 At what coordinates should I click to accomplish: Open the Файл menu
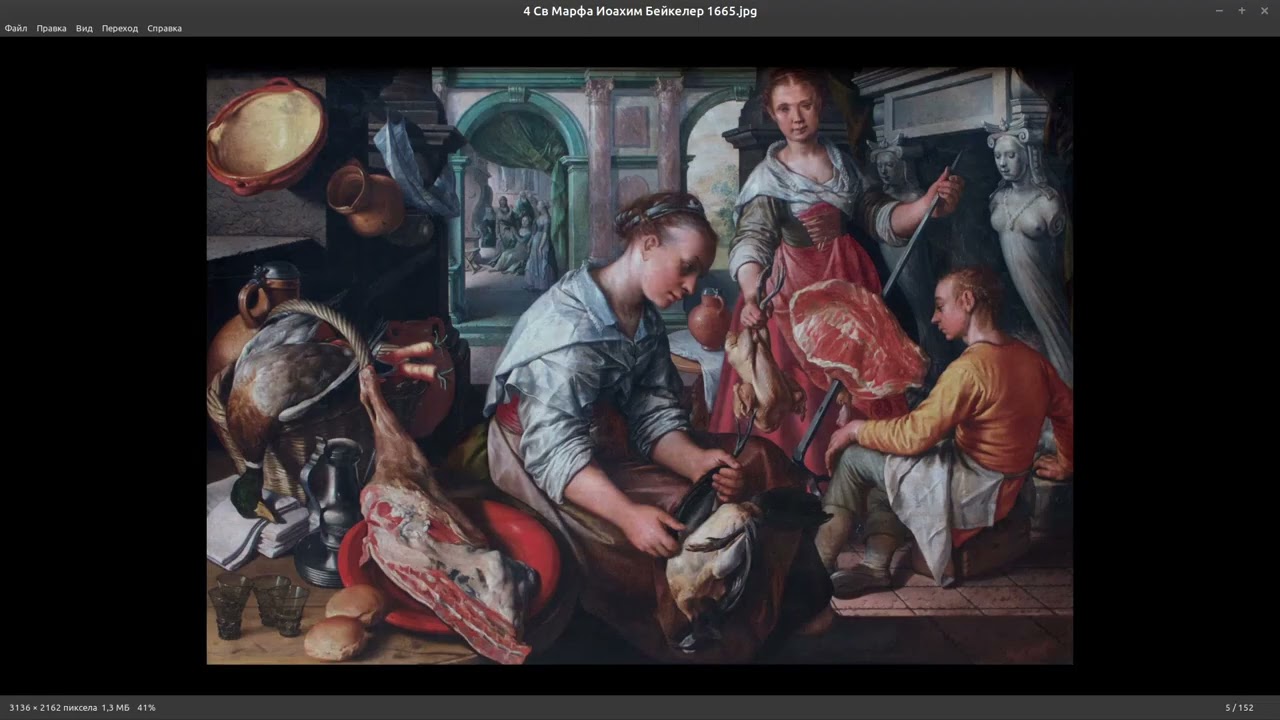(x=16, y=28)
